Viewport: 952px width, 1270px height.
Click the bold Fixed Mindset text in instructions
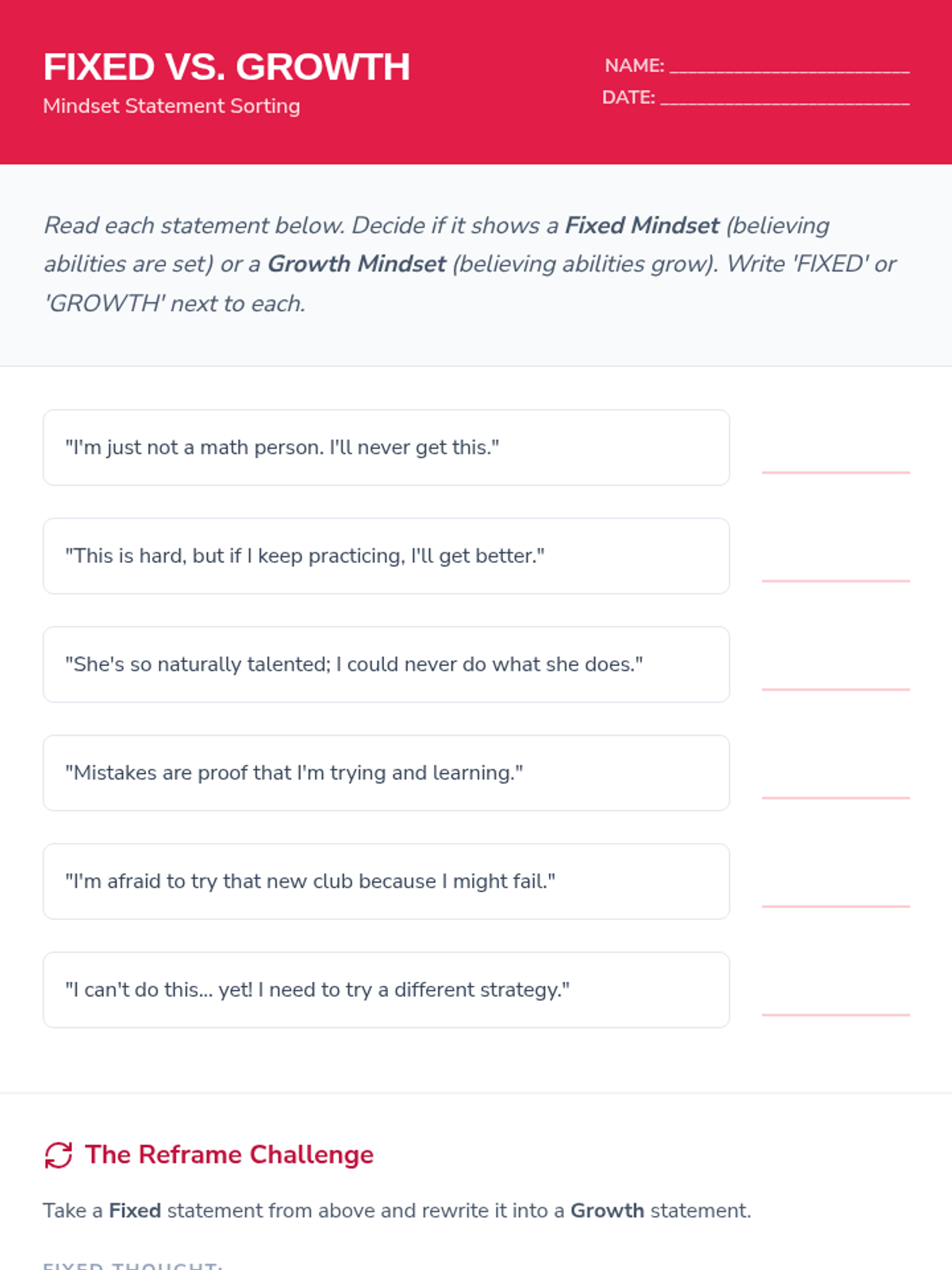(642, 225)
